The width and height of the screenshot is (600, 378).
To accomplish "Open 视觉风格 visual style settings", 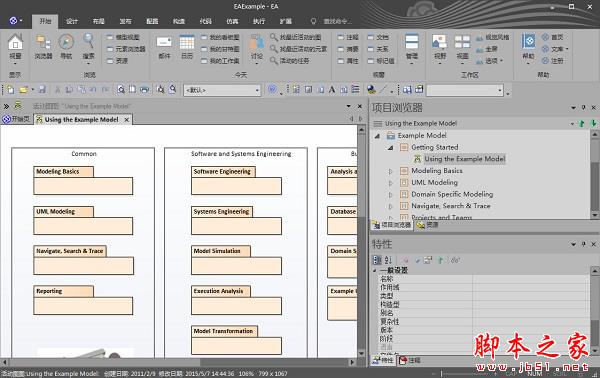I will pos(492,37).
